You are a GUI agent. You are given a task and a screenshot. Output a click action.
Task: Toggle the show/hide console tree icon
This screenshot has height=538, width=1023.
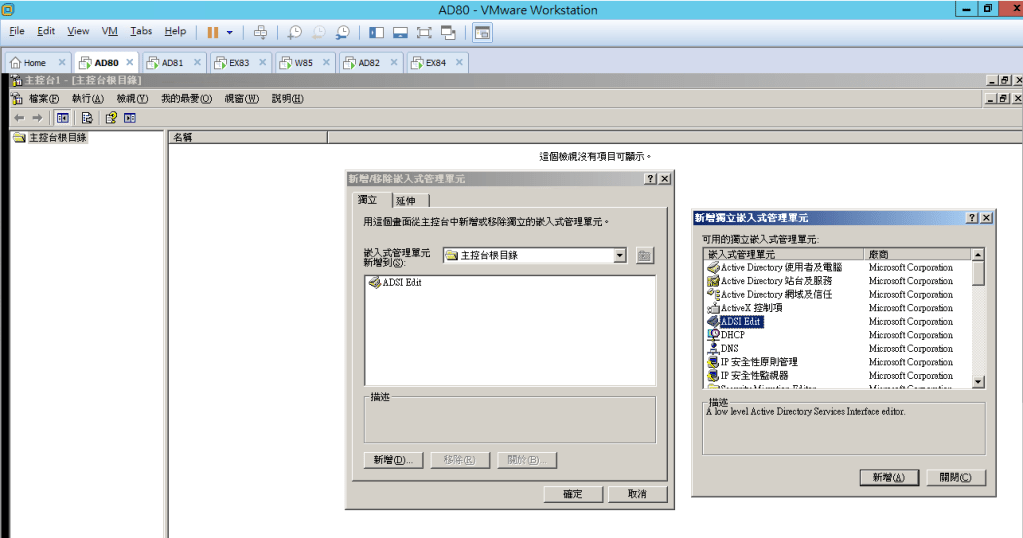pyautogui.click(x=62, y=118)
